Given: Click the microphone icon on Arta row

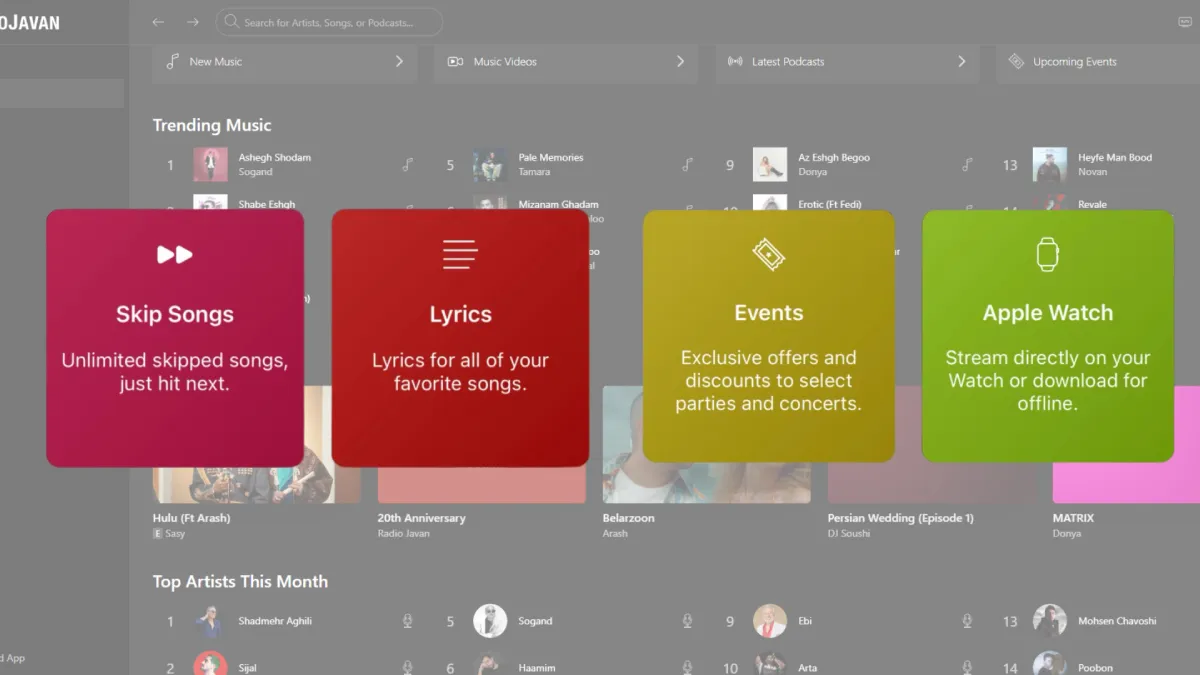Looking at the screenshot, I should click(967, 667).
